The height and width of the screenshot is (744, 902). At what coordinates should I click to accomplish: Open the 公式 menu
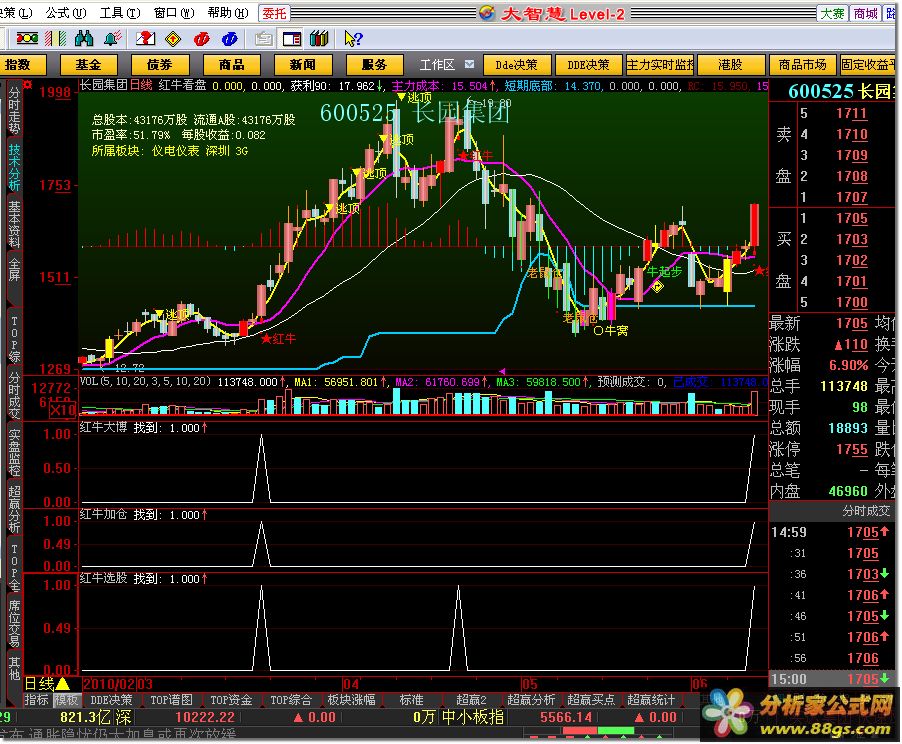coord(66,13)
